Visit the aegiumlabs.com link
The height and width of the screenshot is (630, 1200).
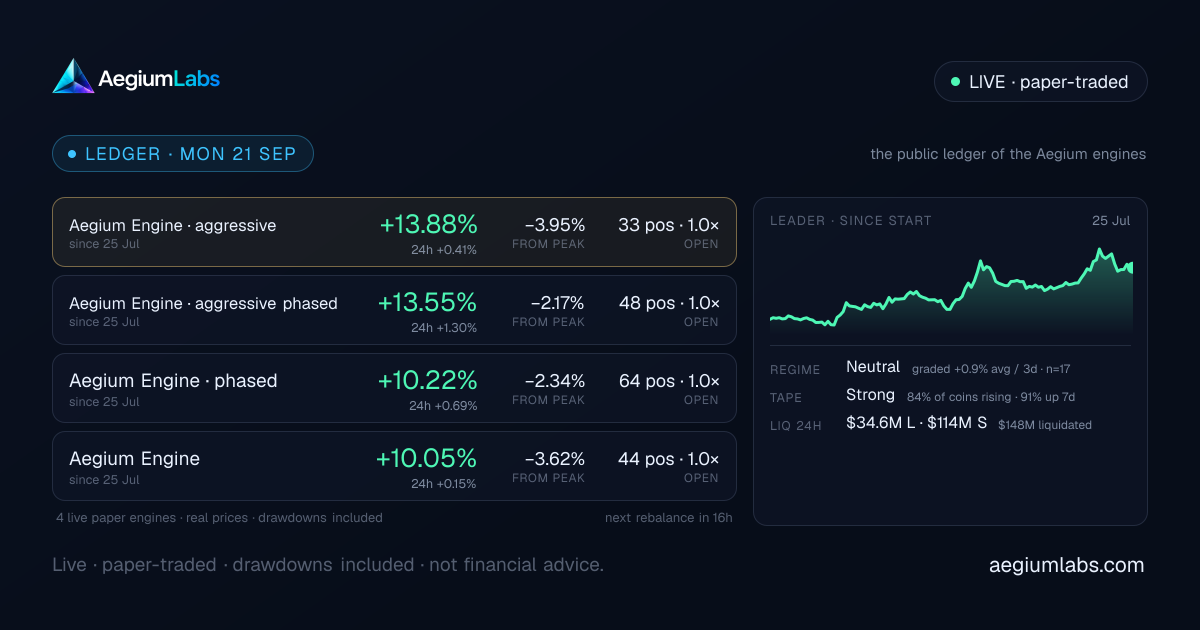click(1066, 565)
